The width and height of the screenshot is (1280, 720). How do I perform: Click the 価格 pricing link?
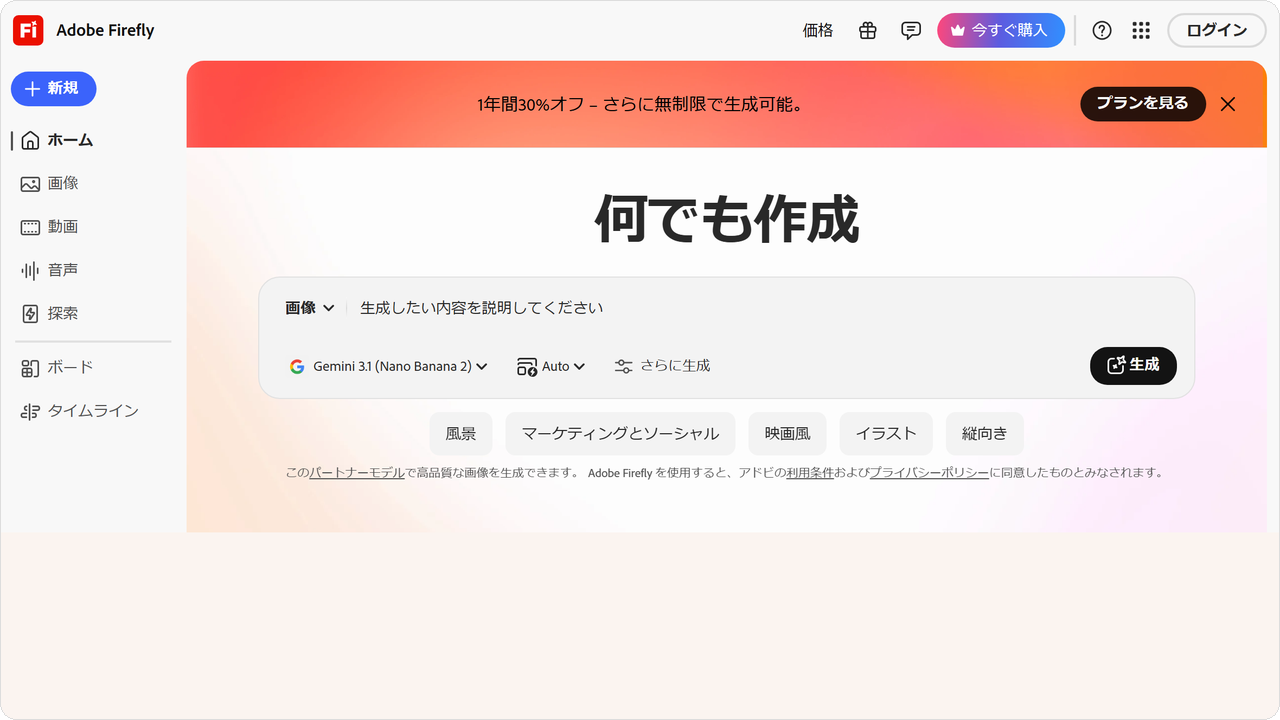point(818,31)
